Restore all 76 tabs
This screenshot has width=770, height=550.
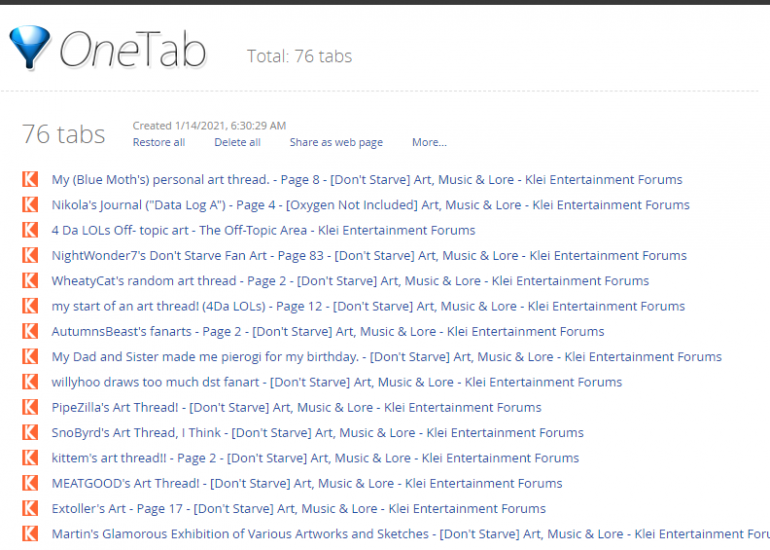pyautogui.click(x=159, y=142)
